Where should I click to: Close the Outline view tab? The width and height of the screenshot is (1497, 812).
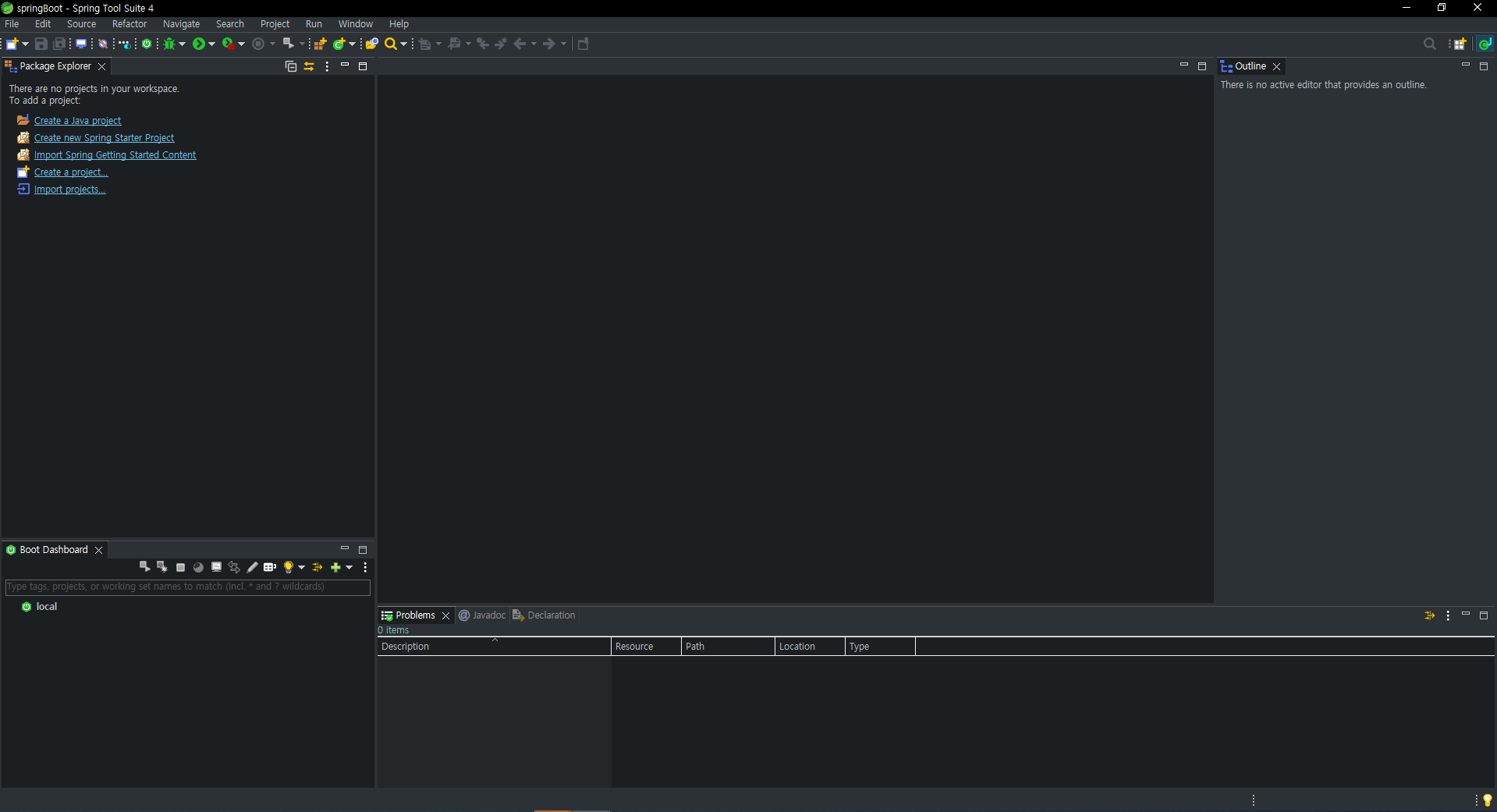click(x=1276, y=67)
